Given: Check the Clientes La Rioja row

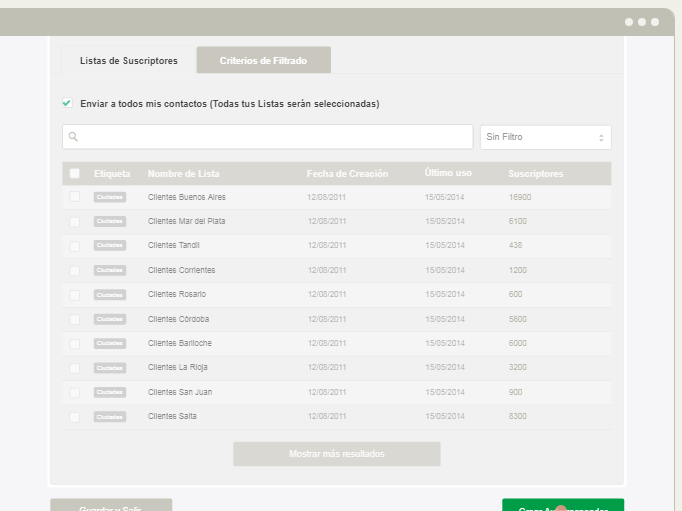Looking at the screenshot, I should pyautogui.click(x=75, y=368).
